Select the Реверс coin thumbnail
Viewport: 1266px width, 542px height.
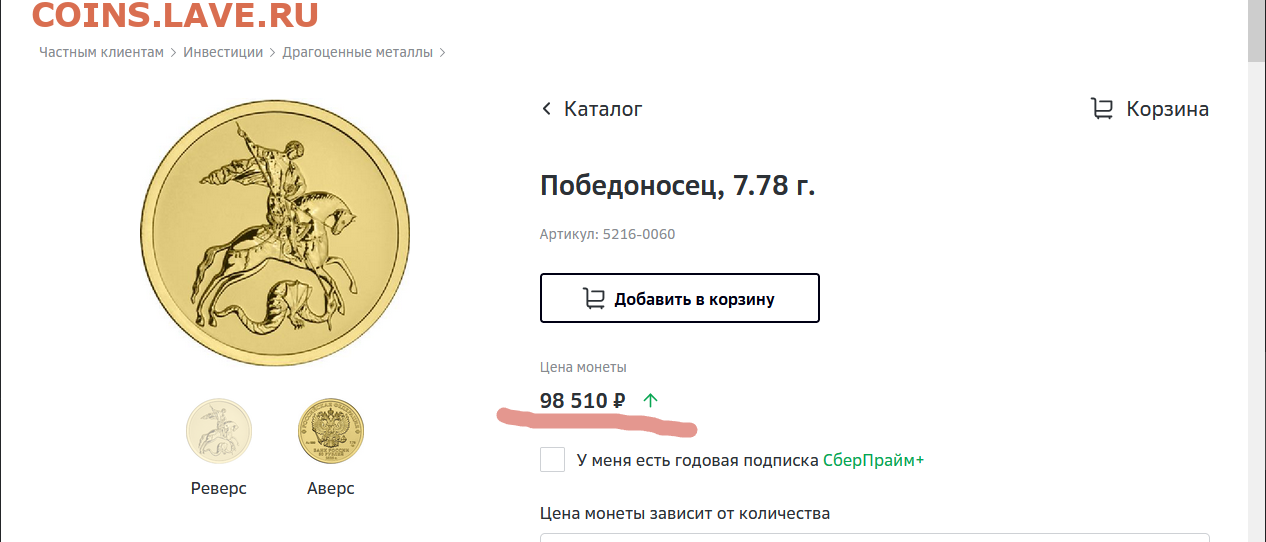[219, 431]
